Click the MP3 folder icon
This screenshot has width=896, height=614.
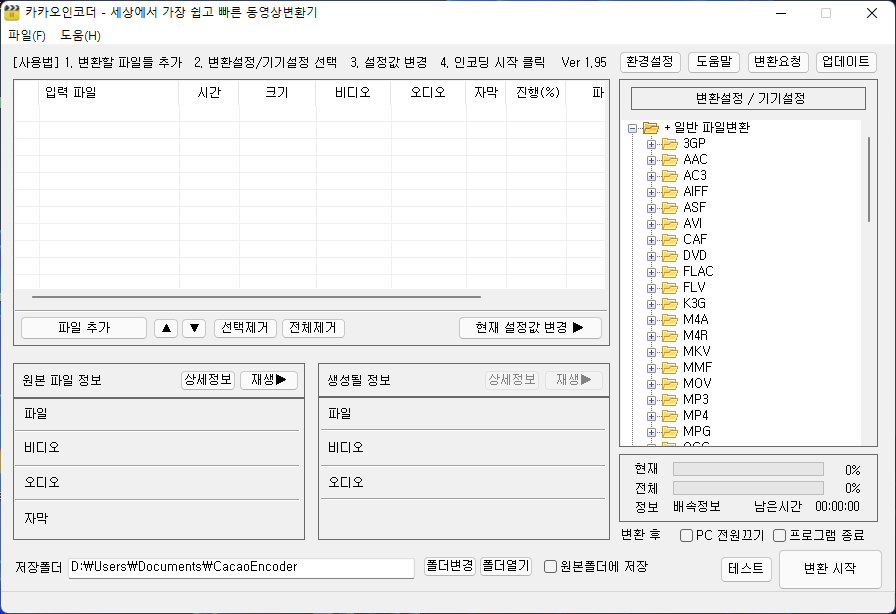pos(670,400)
